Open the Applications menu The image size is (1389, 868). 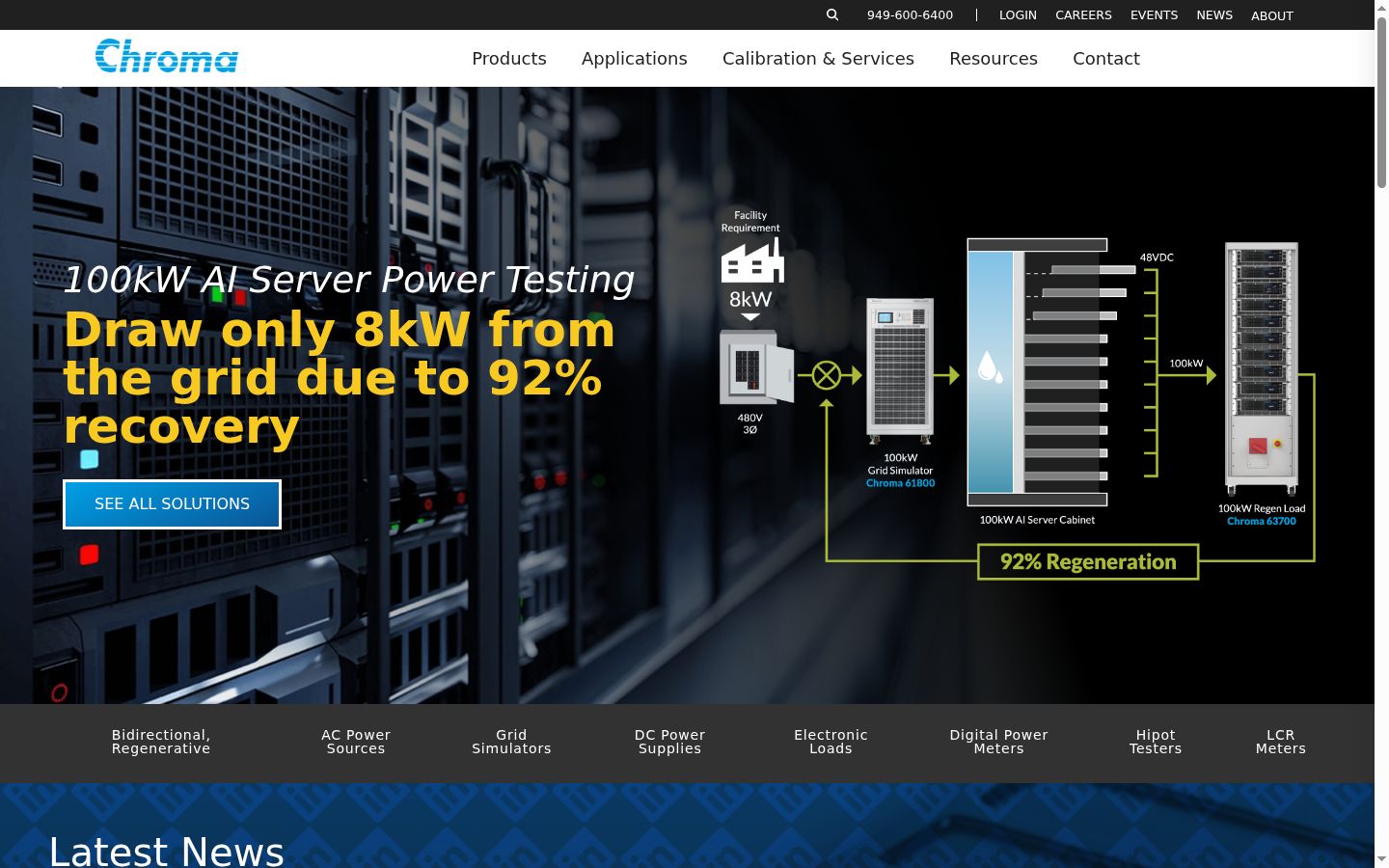pos(635,59)
